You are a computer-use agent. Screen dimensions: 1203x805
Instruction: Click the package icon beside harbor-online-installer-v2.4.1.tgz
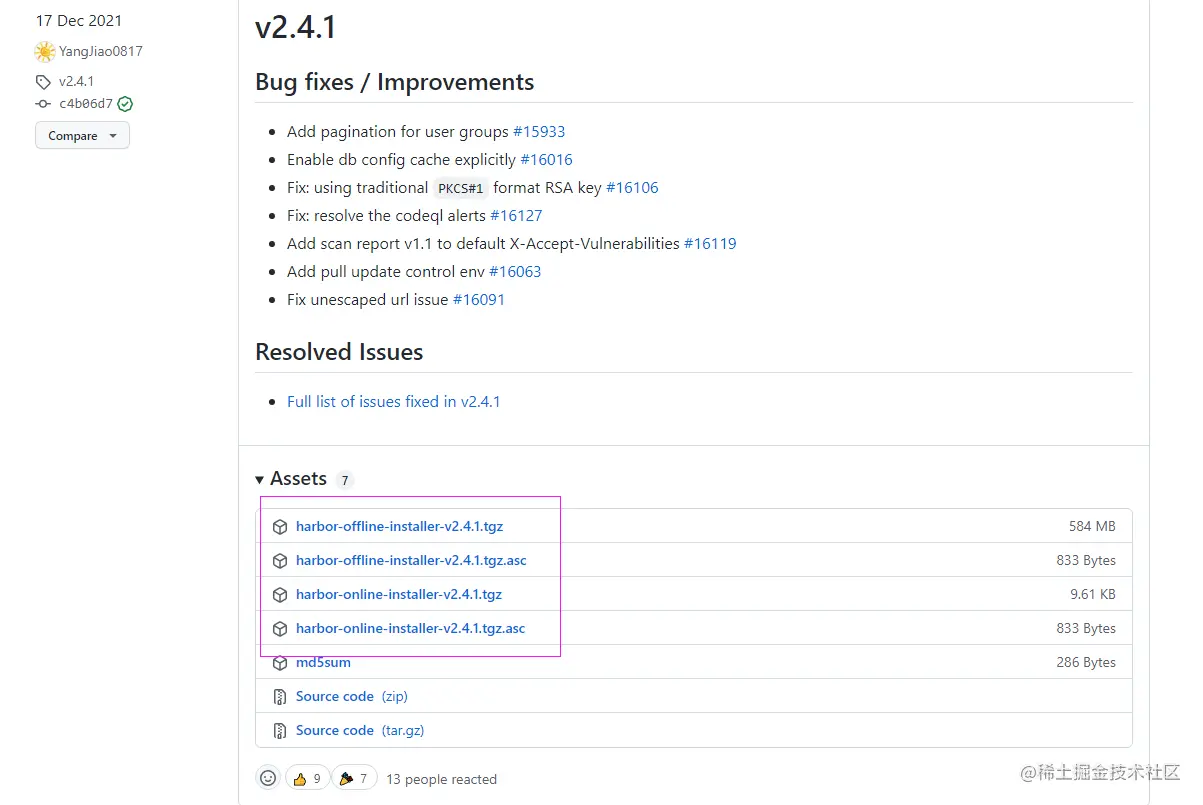click(280, 595)
